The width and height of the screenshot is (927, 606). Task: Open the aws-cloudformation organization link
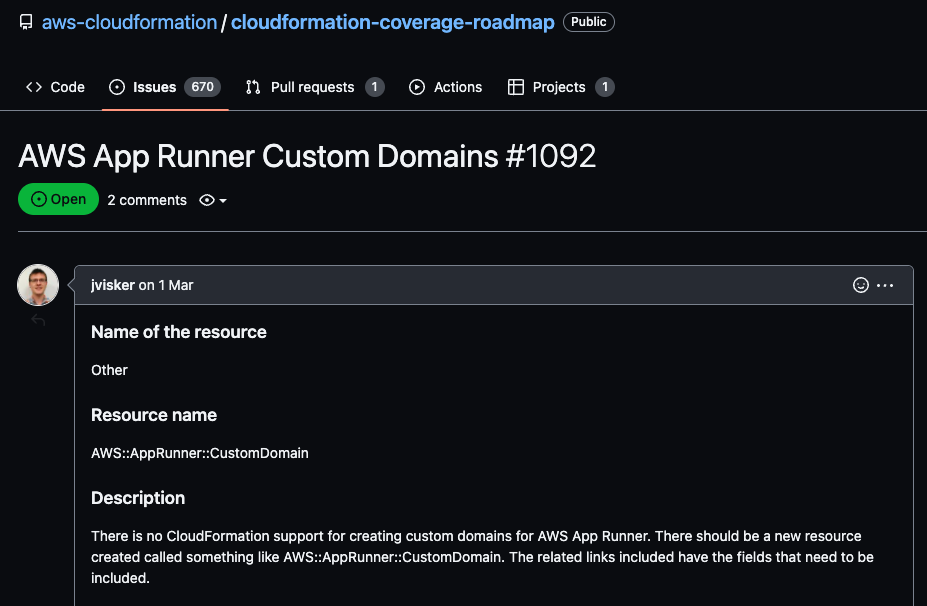[129, 21]
